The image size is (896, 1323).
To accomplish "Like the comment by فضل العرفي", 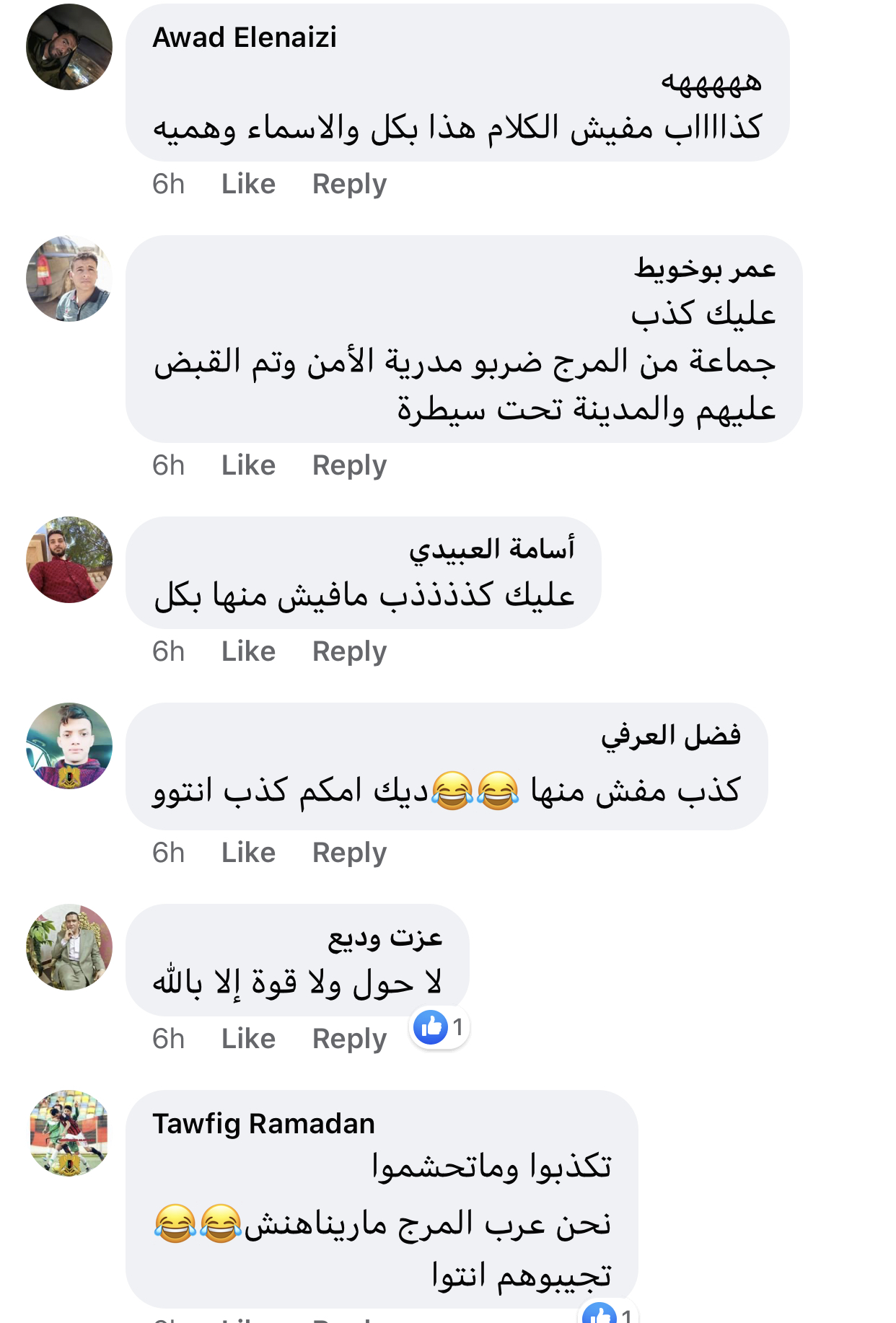I will click(248, 853).
